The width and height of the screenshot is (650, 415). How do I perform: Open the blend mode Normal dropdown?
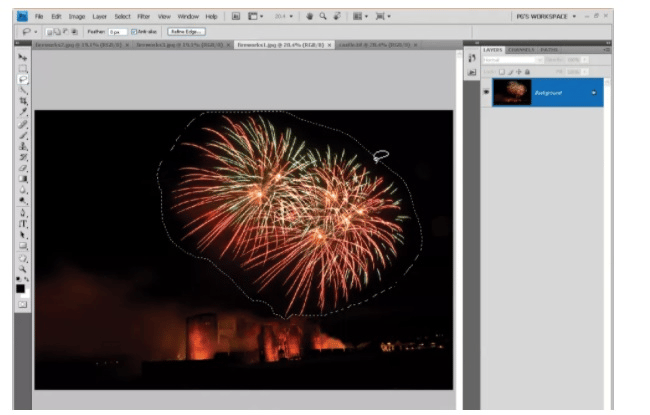(x=512, y=60)
